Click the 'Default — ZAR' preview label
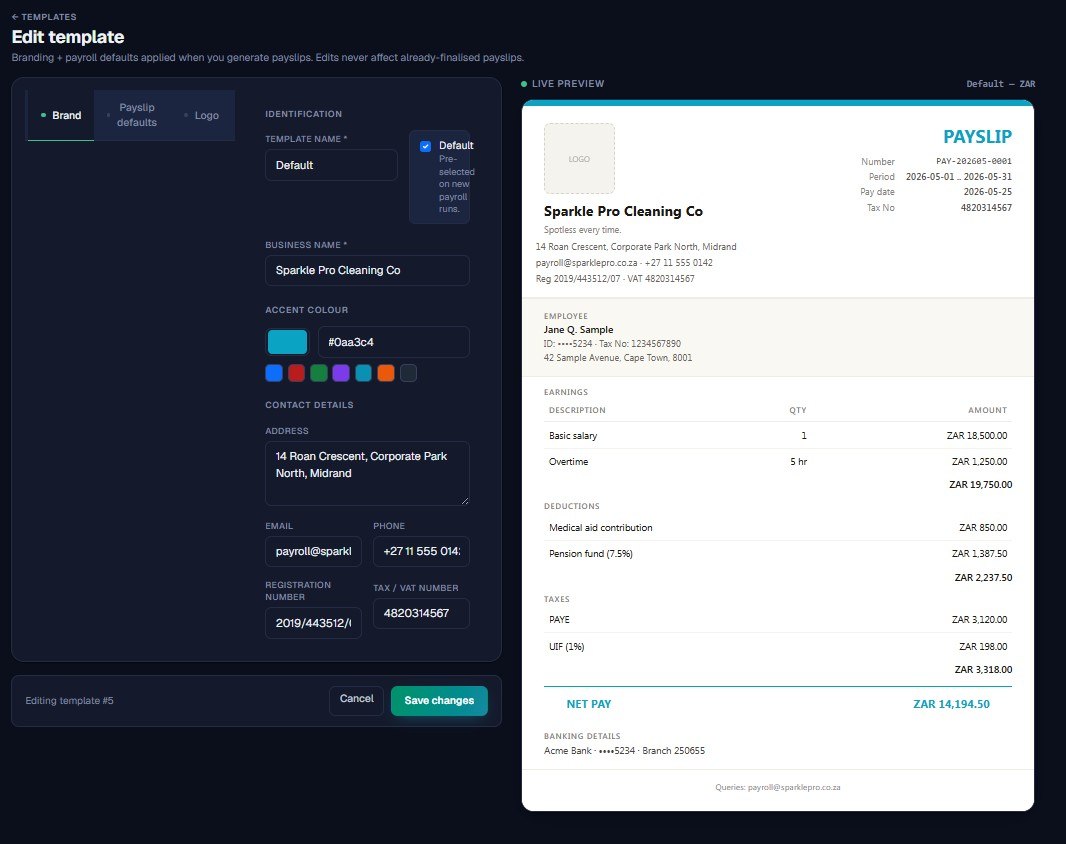 pyautogui.click(x=1001, y=84)
